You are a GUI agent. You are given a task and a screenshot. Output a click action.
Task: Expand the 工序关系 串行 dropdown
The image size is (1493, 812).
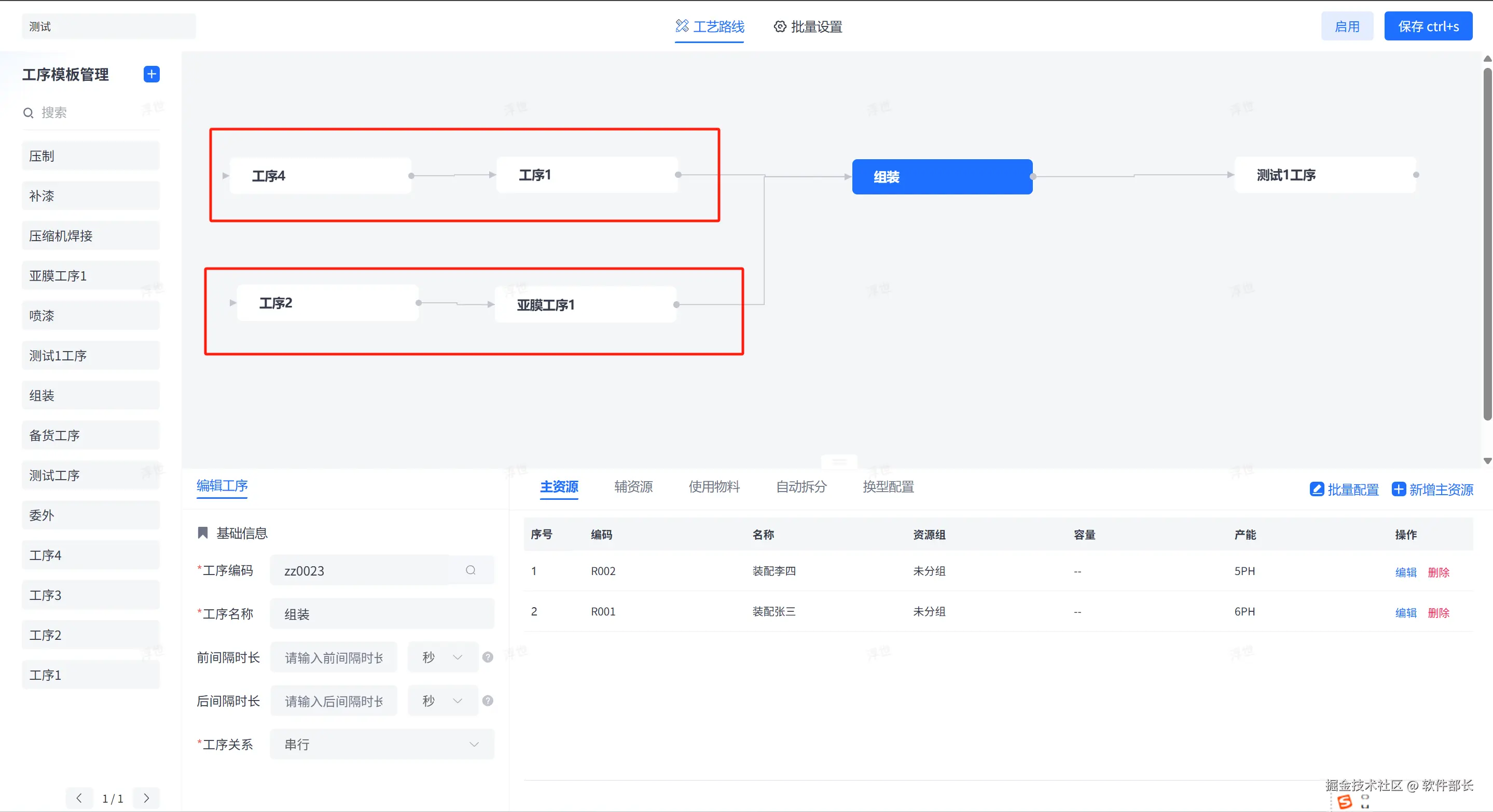[x=382, y=744]
